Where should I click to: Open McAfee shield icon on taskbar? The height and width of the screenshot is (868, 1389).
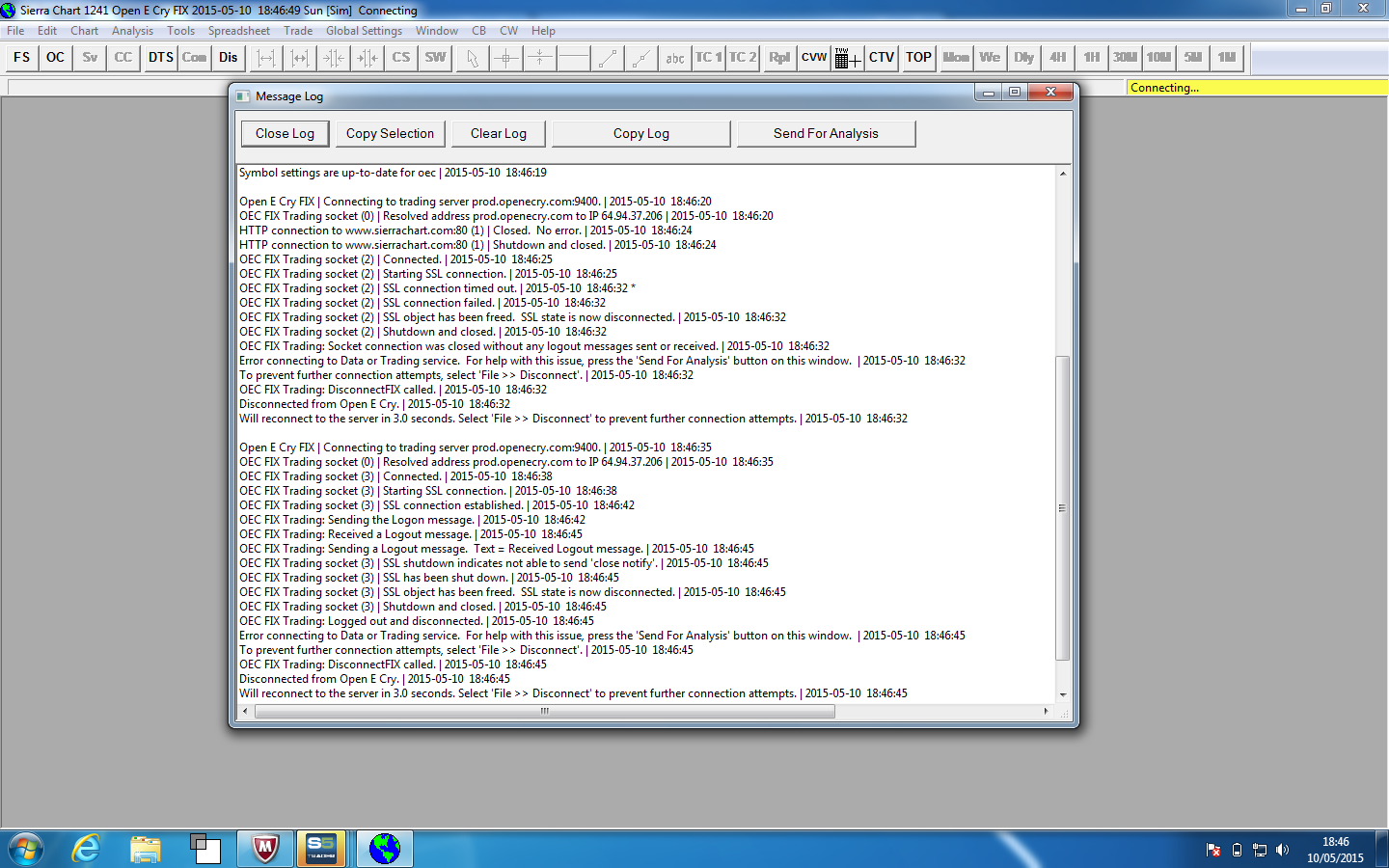point(264,849)
